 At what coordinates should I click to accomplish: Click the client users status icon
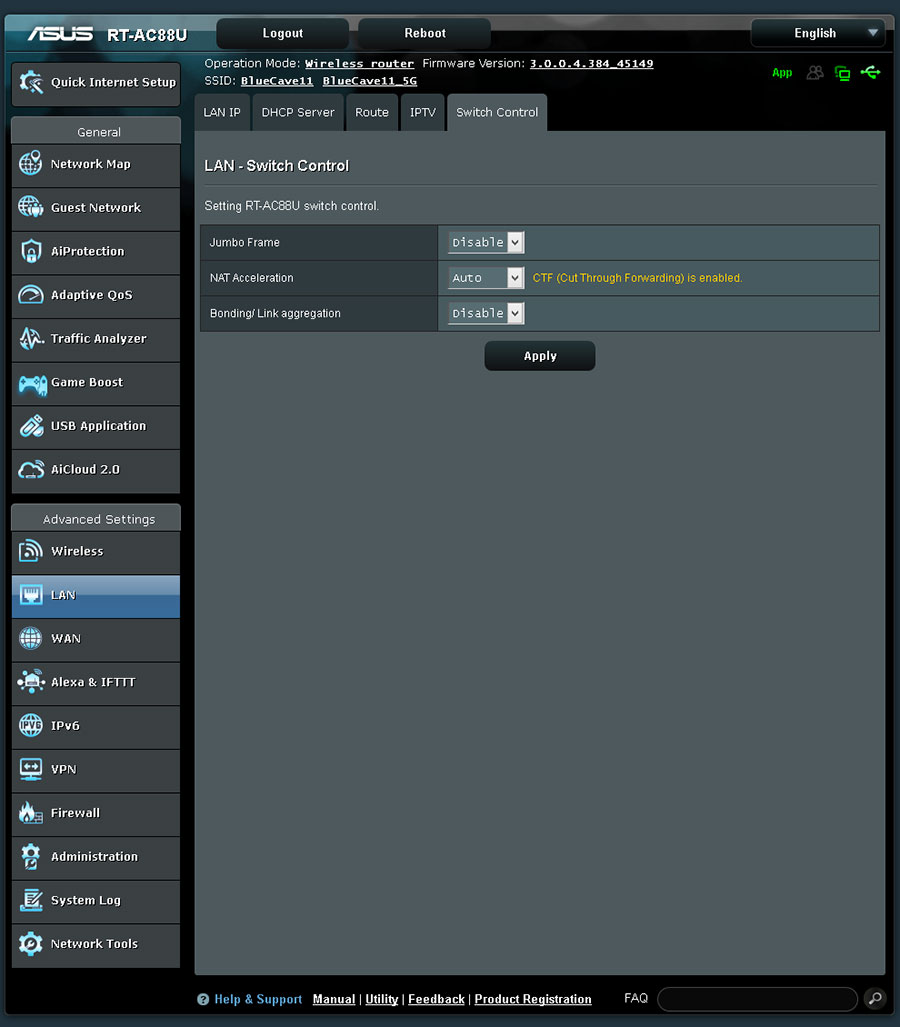(x=815, y=72)
